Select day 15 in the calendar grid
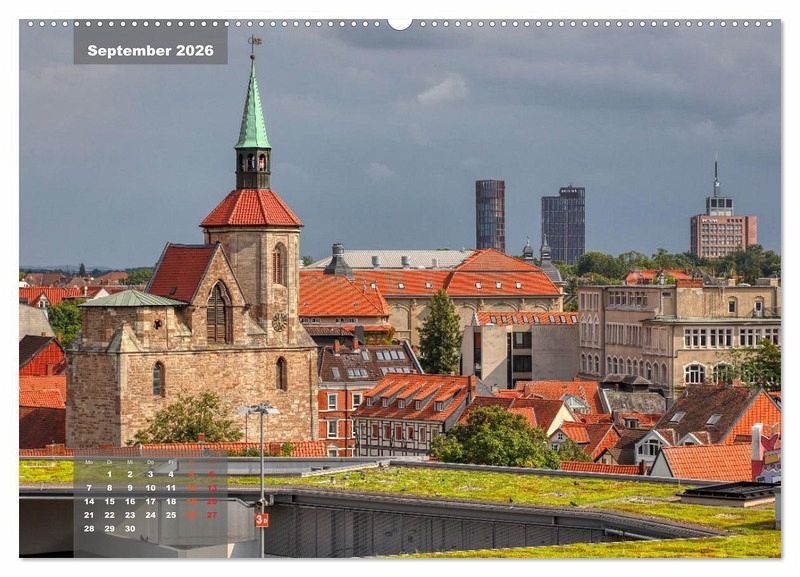The image size is (800, 577). point(109,501)
